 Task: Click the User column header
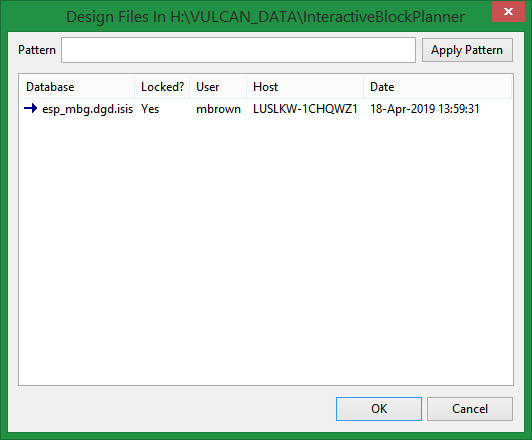[218, 87]
